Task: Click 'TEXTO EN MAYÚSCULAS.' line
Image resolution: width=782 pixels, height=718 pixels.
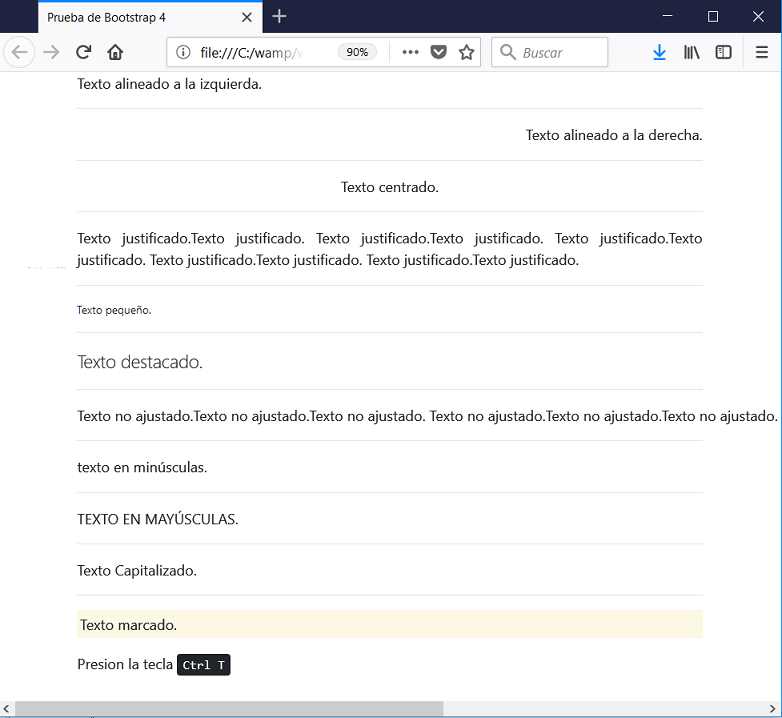Action: [x=158, y=519]
